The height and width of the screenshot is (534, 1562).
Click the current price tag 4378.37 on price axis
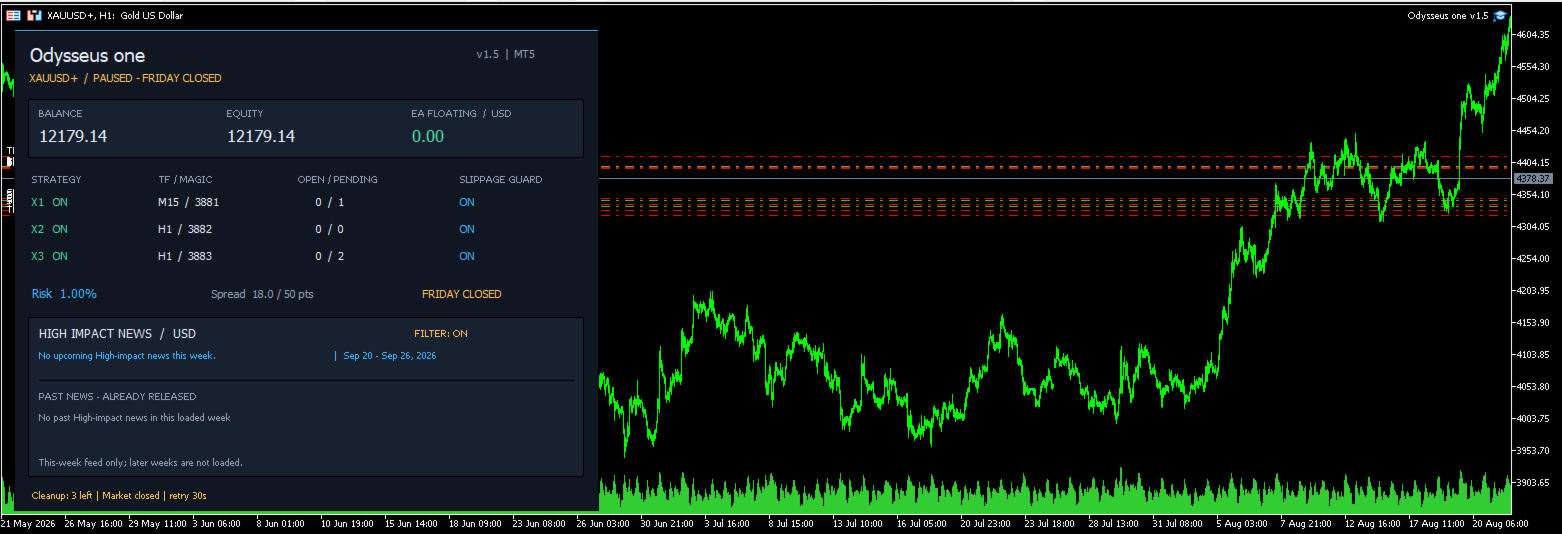point(1532,178)
